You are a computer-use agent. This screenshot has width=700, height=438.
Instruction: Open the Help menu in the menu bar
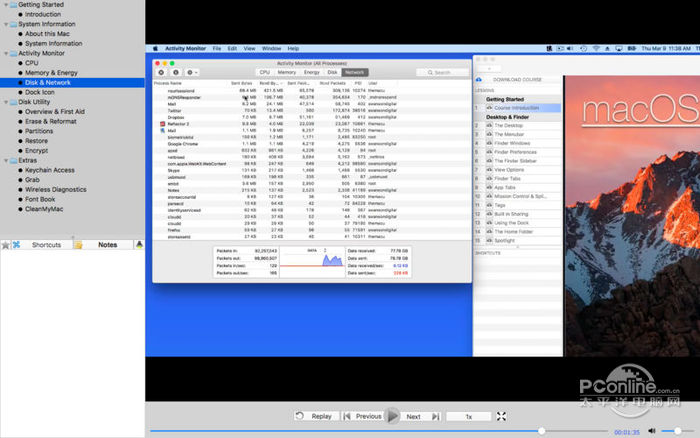293,48
